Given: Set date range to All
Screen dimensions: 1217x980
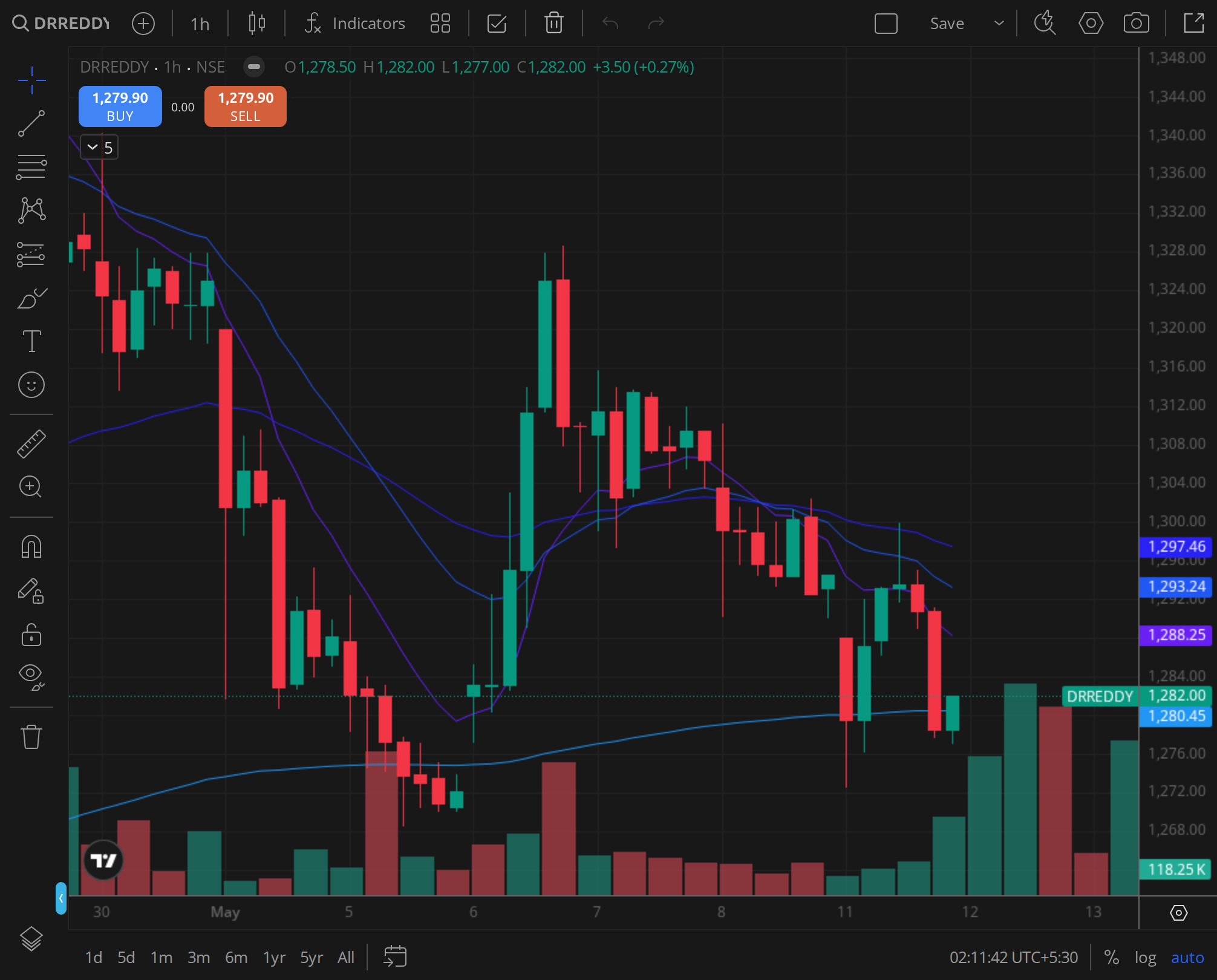Looking at the screenshot, I should click(x=346, y=958).
